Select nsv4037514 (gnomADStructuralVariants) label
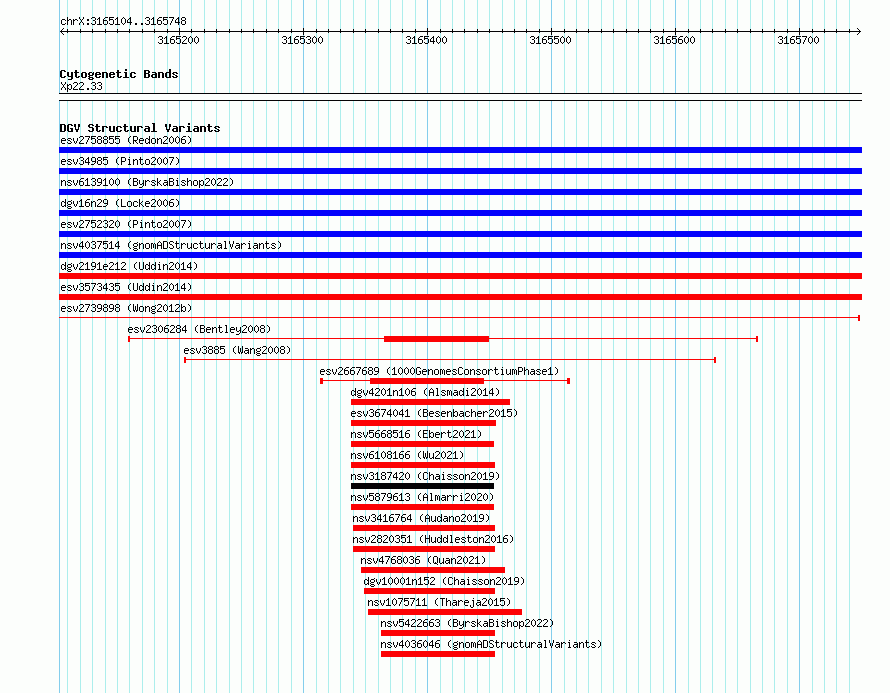Image resolution: width=890 pixels, height=693 pixels. pos(171,245)
